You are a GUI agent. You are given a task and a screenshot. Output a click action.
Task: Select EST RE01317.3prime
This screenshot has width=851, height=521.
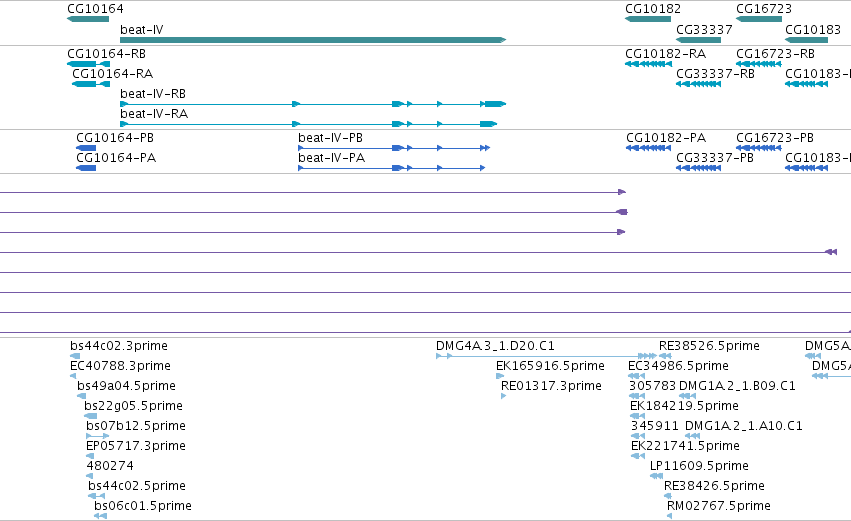click(x=504, y=396)
